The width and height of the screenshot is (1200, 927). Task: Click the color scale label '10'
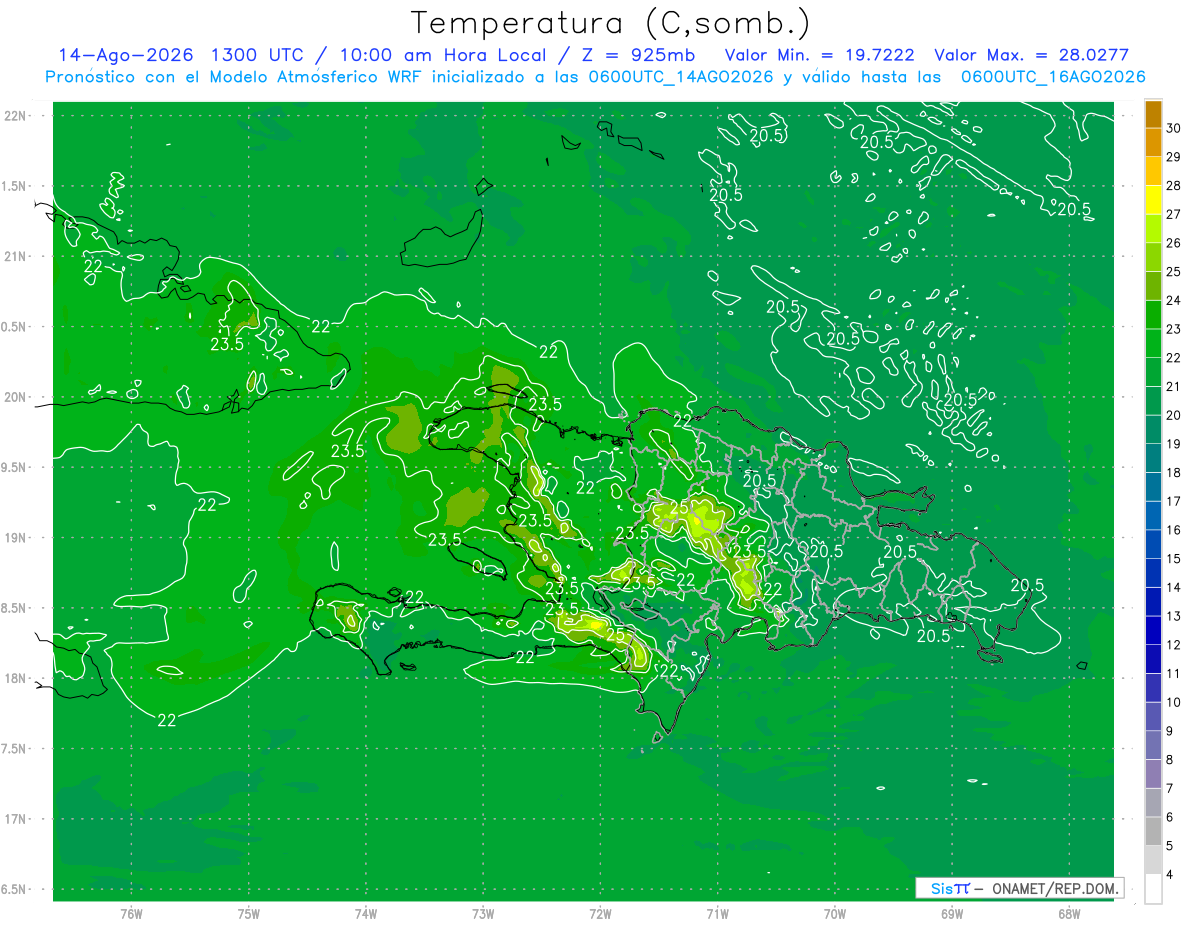pyautogui.click(x=1174, y=702)
